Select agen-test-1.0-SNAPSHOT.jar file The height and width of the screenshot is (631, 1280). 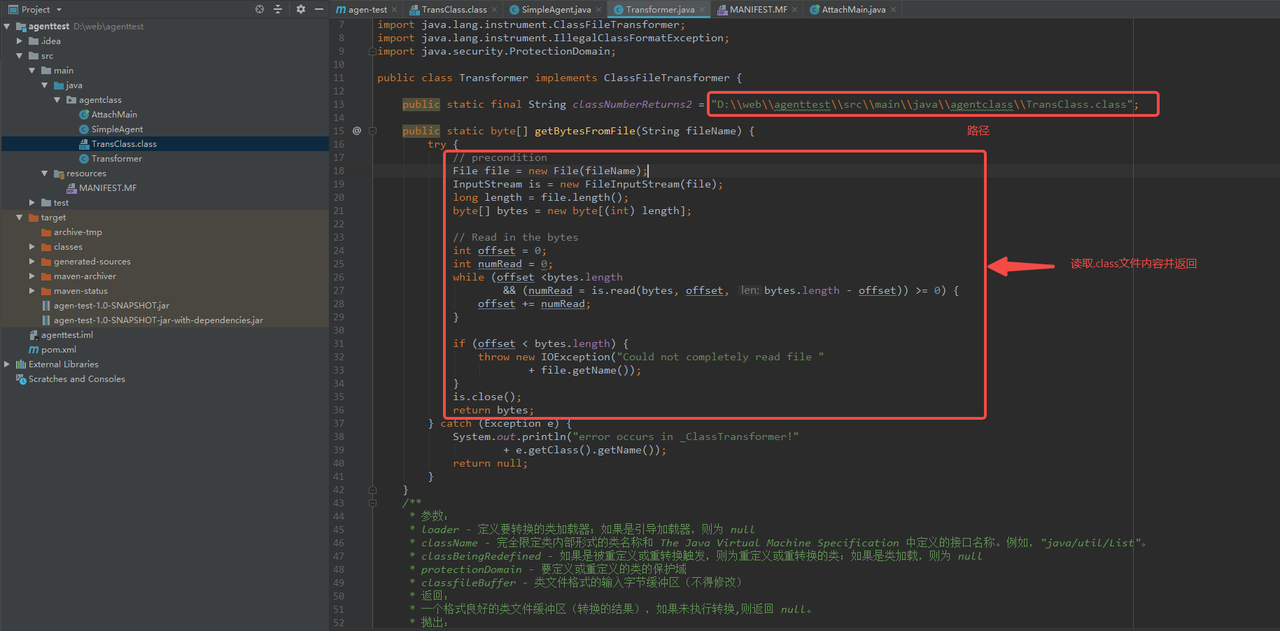pyautogui.click(x=111, y=305)
